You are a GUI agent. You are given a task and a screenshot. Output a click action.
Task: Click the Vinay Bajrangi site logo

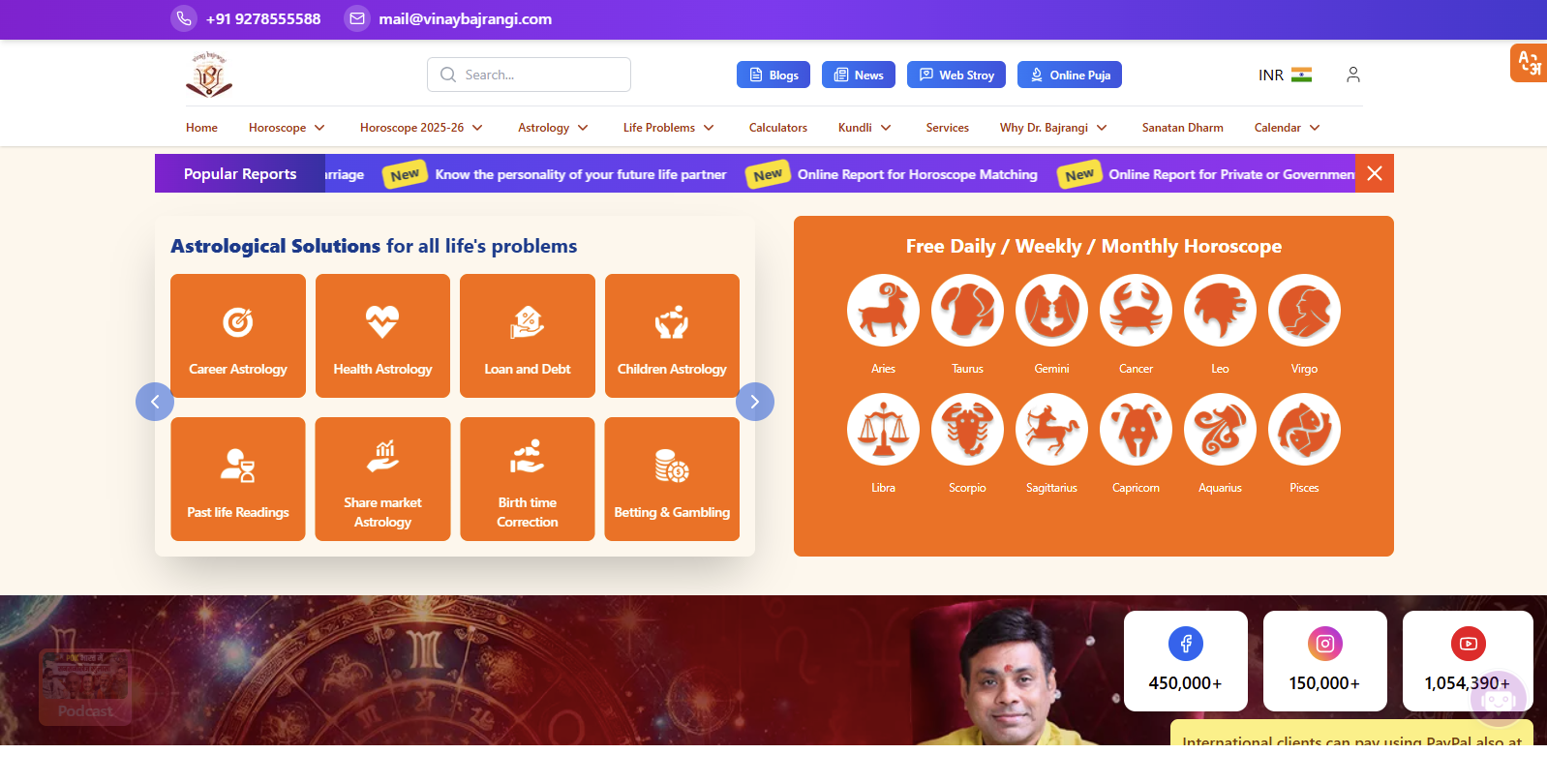[209, 75]
